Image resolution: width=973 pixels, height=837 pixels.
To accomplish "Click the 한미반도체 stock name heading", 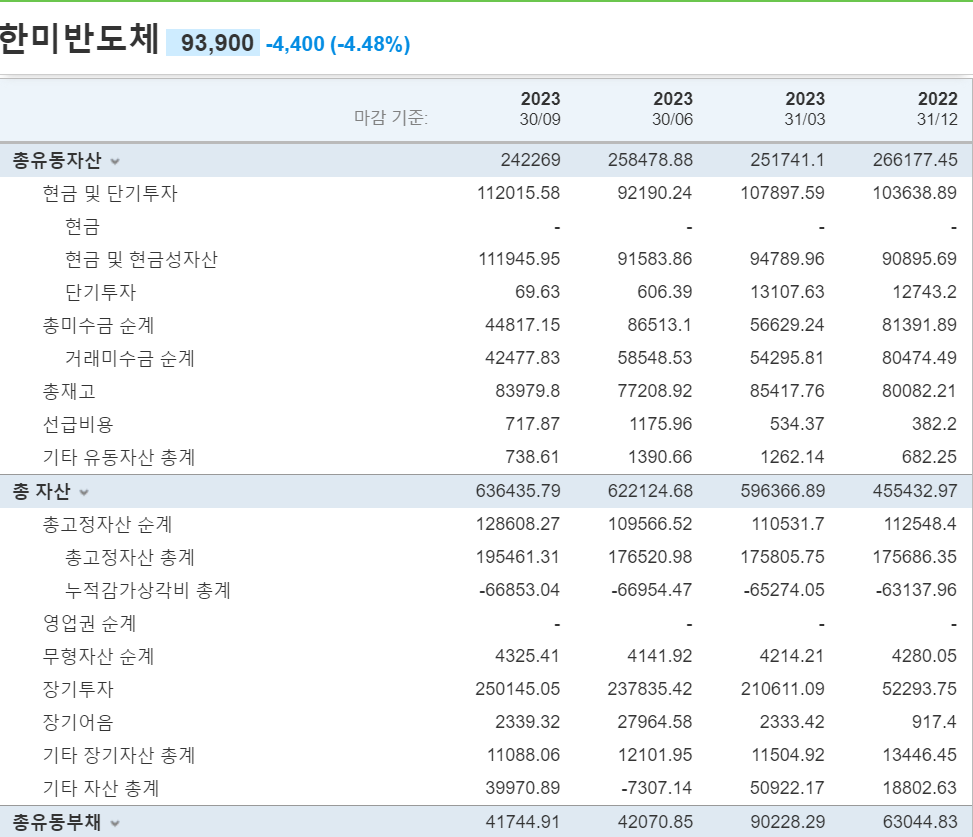I will tap(79, 40).
